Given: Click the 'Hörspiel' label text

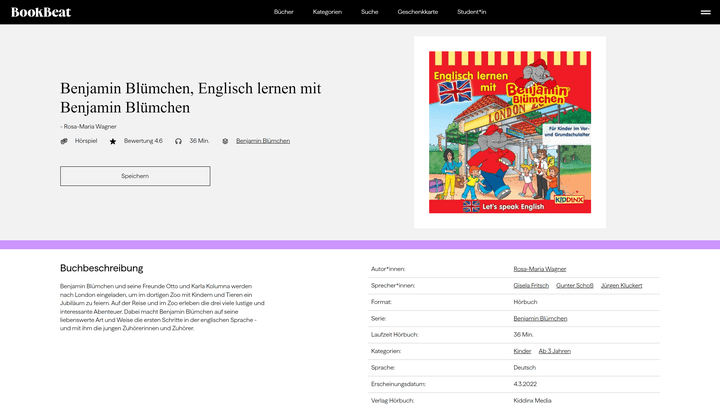Looking at the screenshot, I should (86, 141).
